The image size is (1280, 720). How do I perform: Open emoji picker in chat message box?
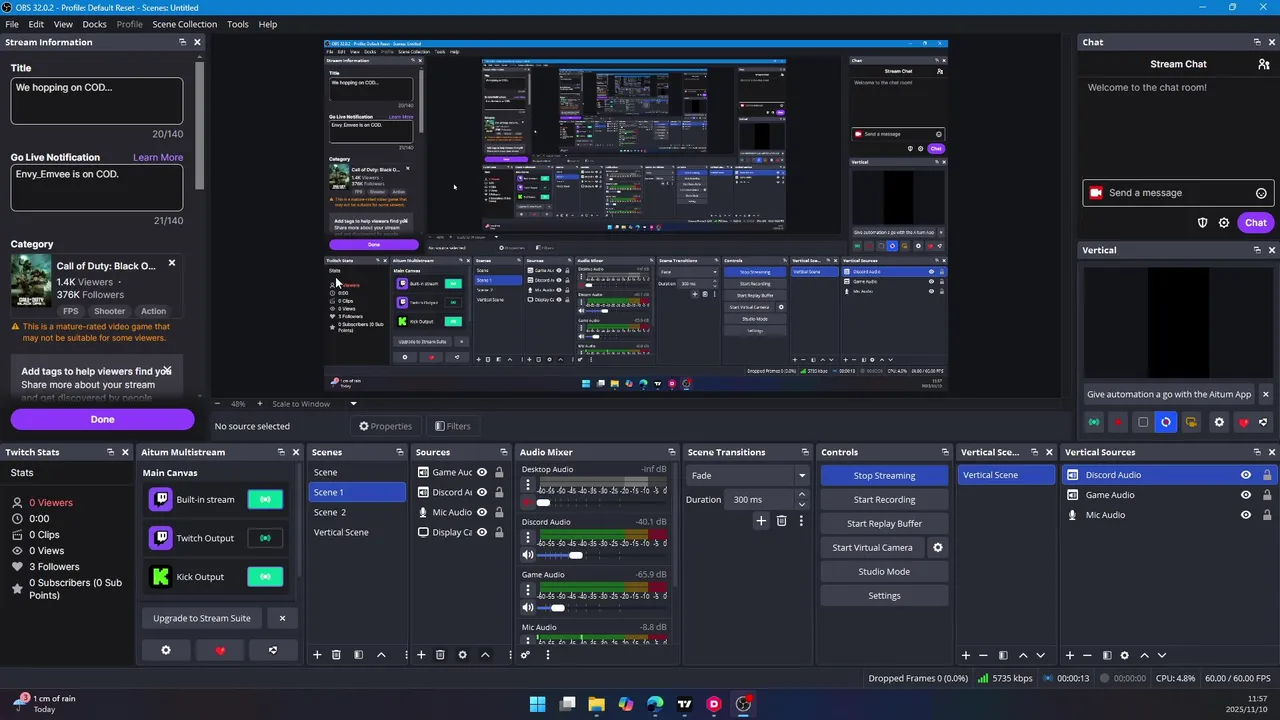click(1261, 193)
